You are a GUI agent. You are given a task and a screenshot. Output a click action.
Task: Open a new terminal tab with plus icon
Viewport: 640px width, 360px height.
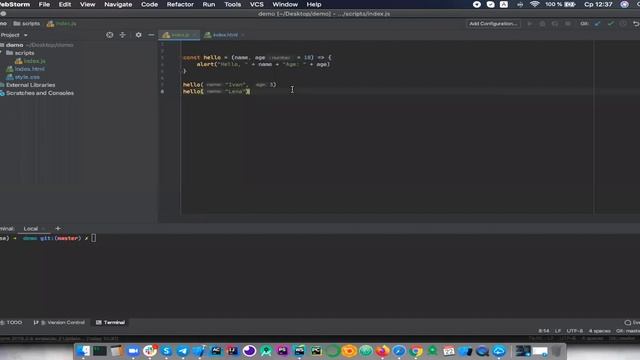point(58,229)
